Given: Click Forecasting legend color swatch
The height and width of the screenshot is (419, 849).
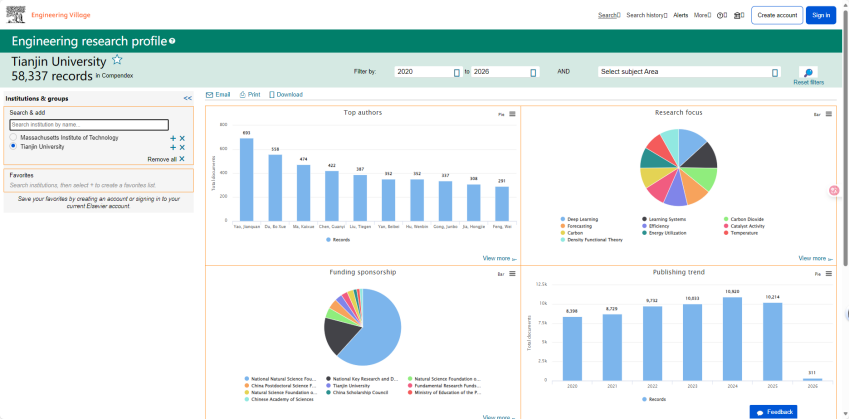Looking at the screenshot, I should click(563, 226).
